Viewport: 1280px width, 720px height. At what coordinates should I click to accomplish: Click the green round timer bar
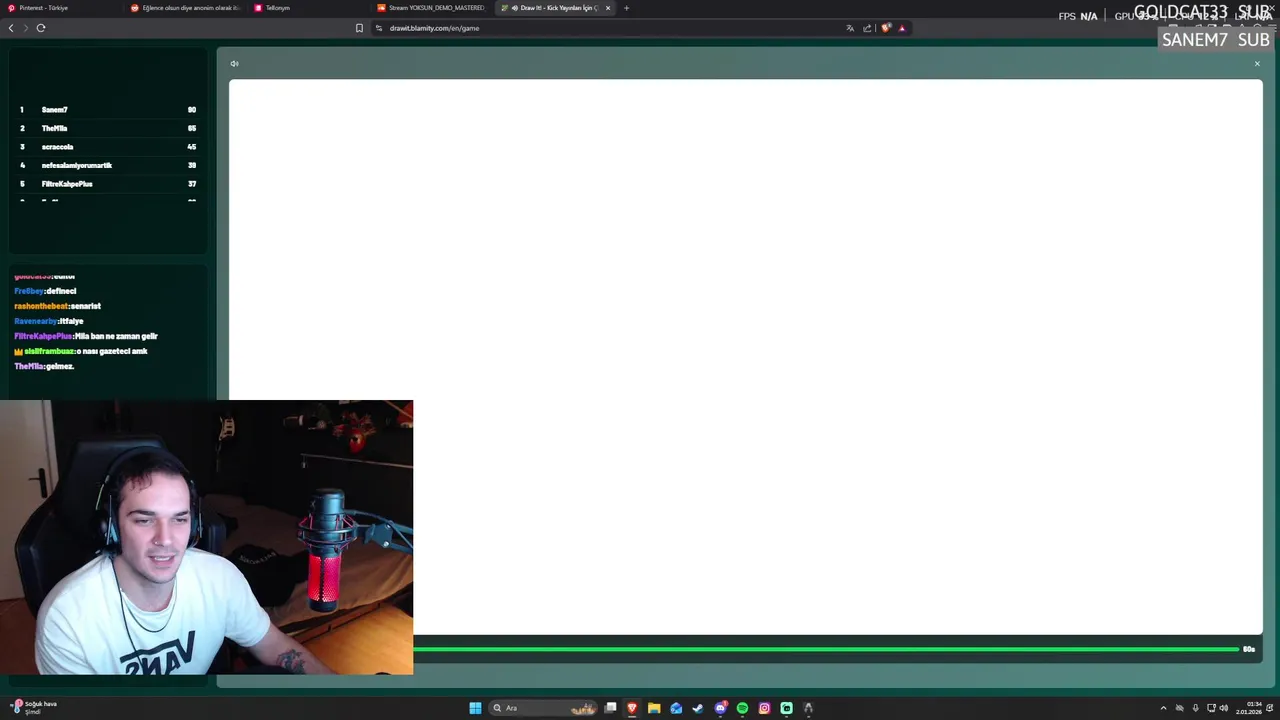826,650
